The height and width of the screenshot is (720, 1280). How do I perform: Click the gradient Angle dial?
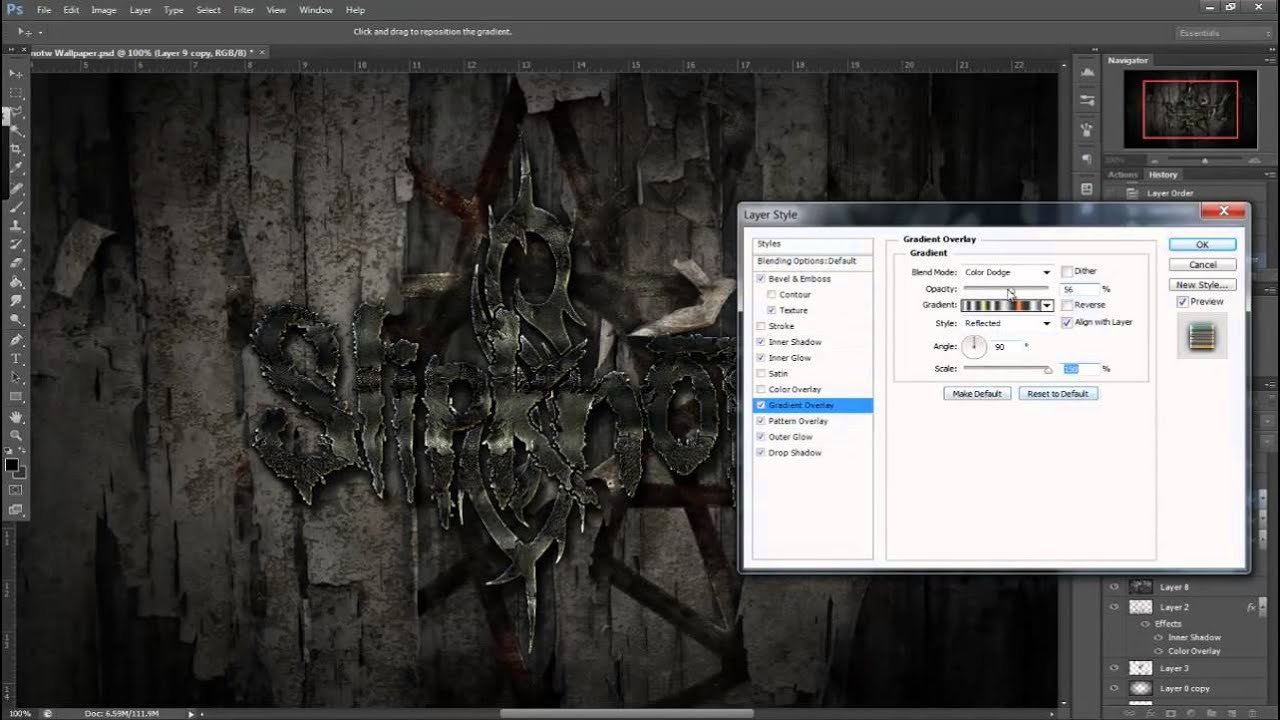click(974, 346)
